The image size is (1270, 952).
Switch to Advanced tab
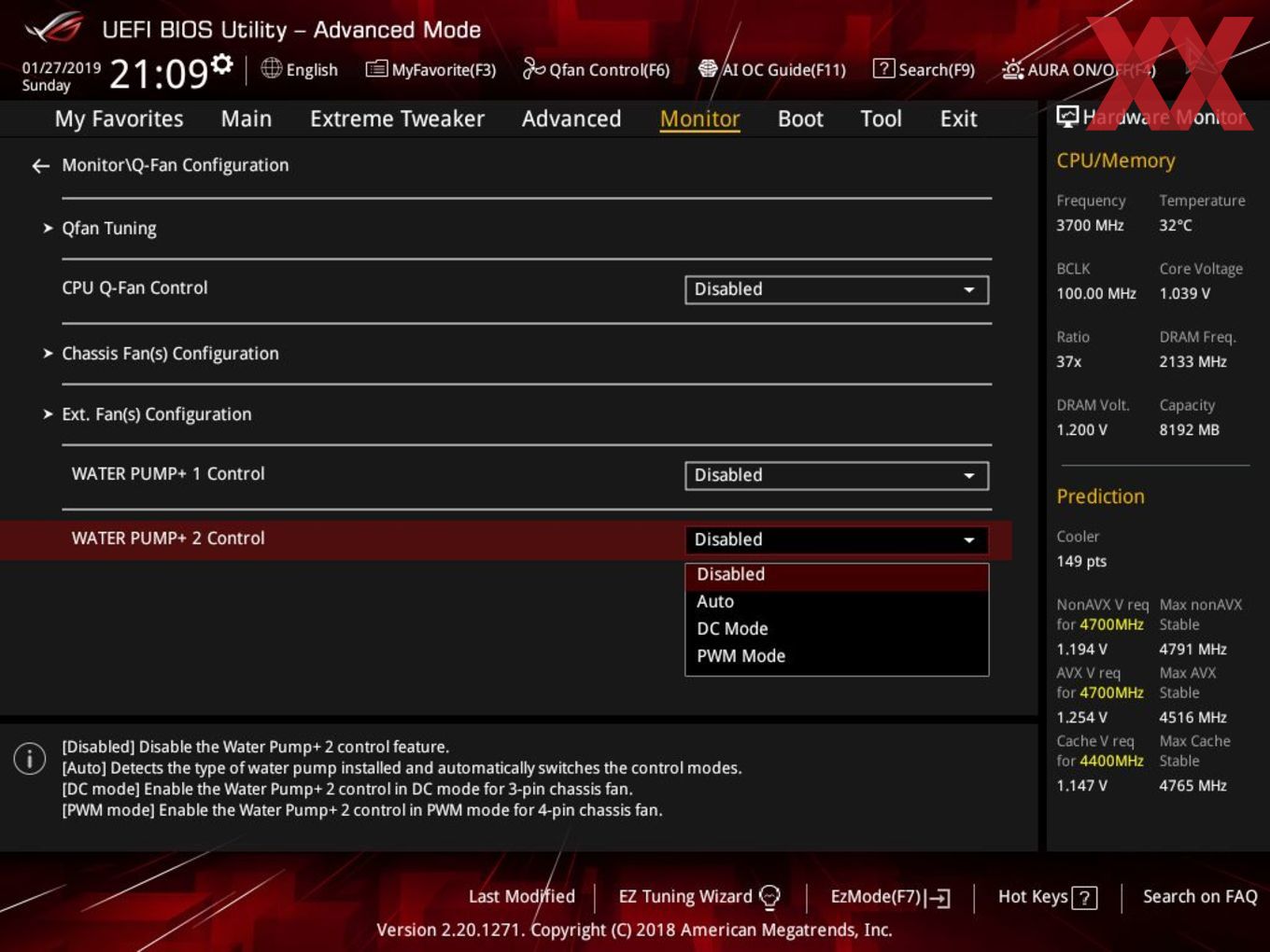tap(571, 119)
